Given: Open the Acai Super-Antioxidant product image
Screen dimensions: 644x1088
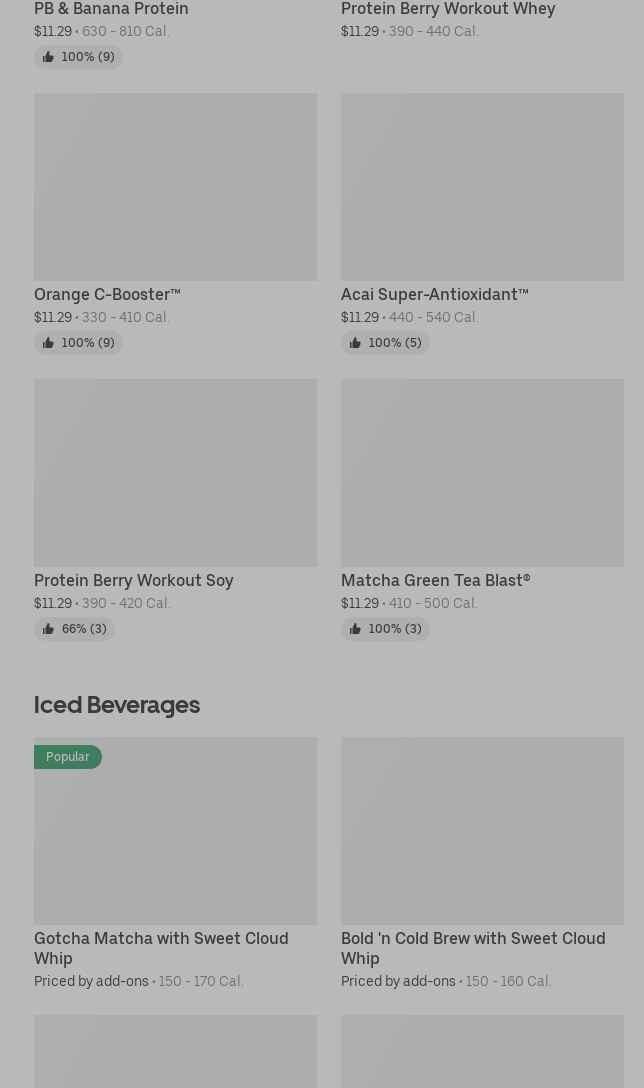Looking at the screenshot, I should (482, 187).
